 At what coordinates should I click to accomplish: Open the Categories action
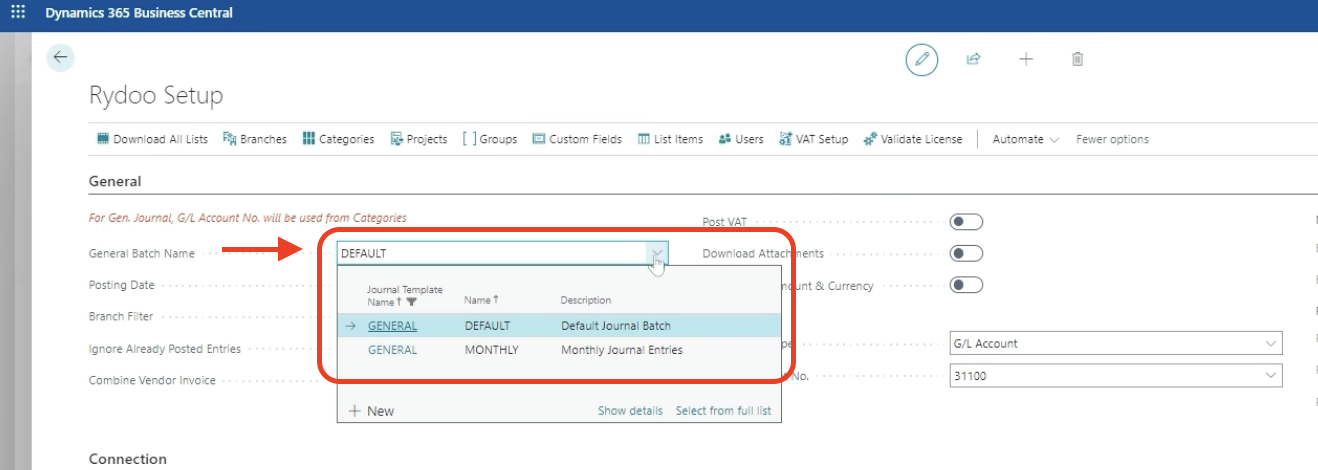pyautogui.click(x=338, y=139)
